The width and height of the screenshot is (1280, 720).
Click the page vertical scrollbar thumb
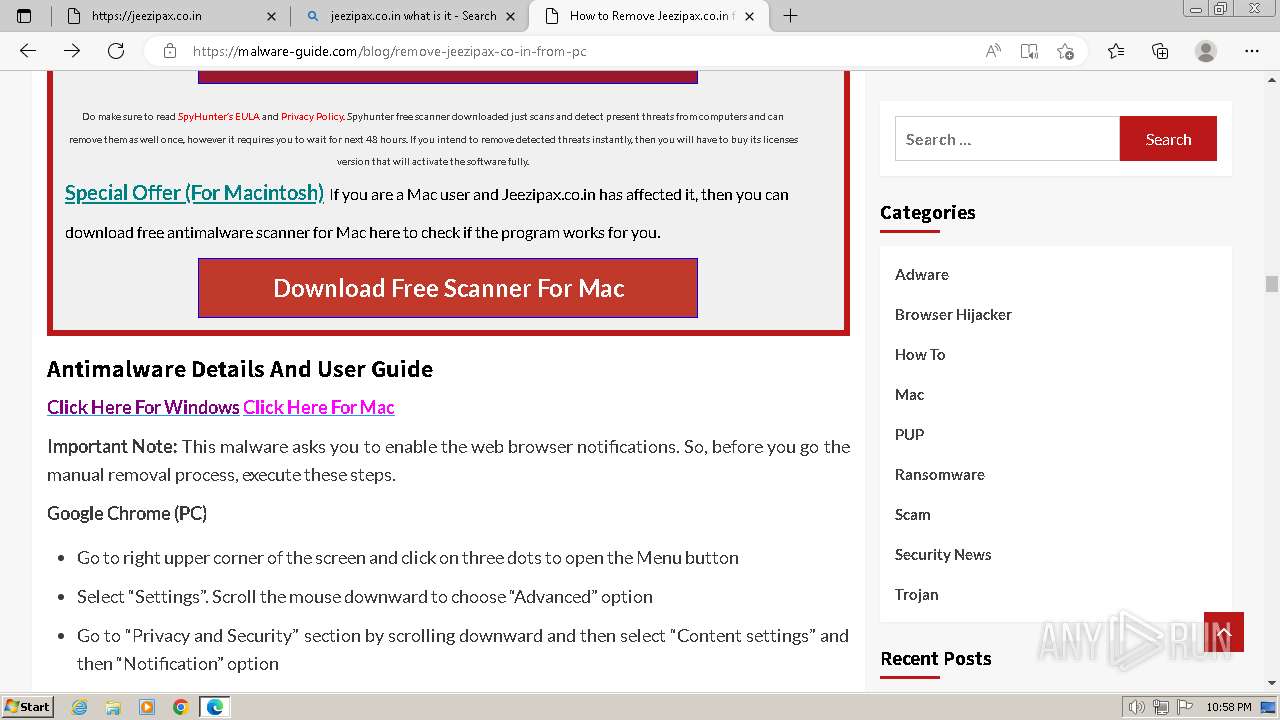click(x=1272, y=283)
